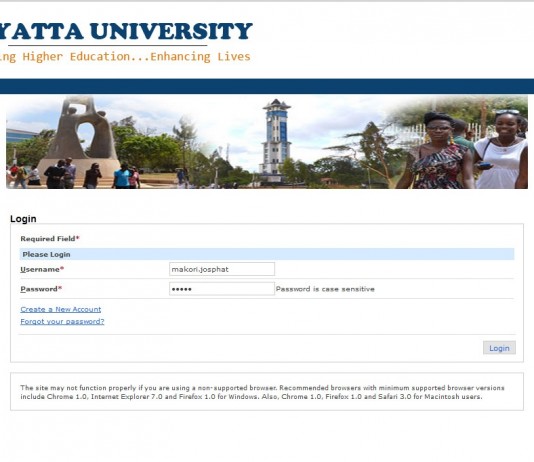This screenshot has width=534, height=462.
Task: Focus the Password input field
Action: click(x=222, y=289)
